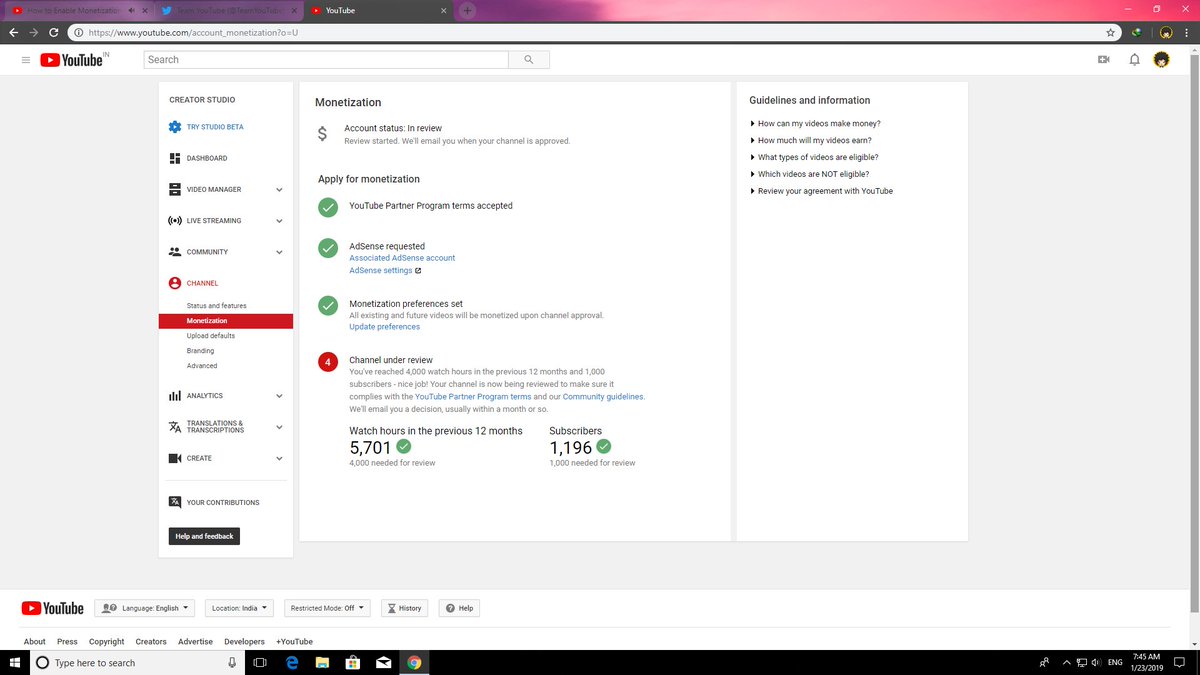1200x675 pixels.
Task: Click the footer Help button
Action: click(x=459, y=608)
